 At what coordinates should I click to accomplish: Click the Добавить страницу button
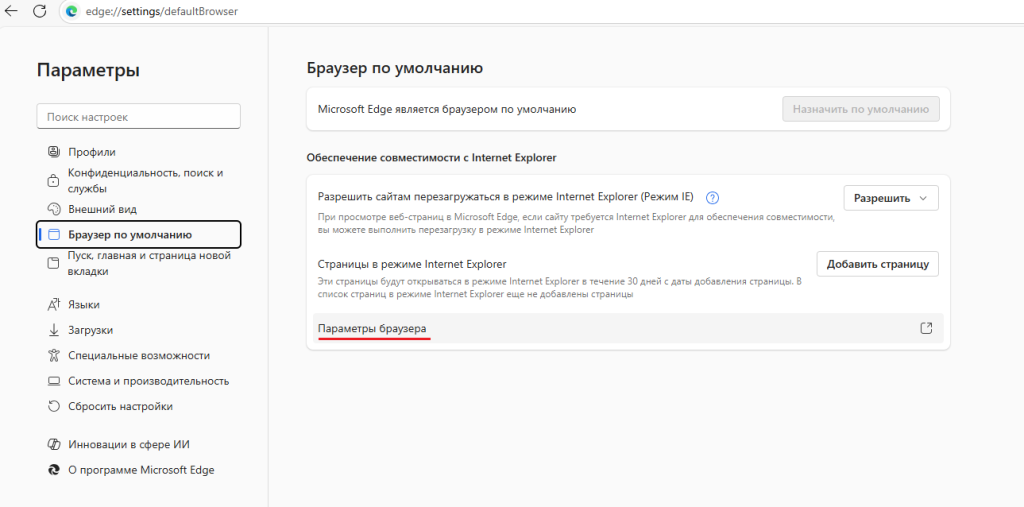[x=877, y=264]
